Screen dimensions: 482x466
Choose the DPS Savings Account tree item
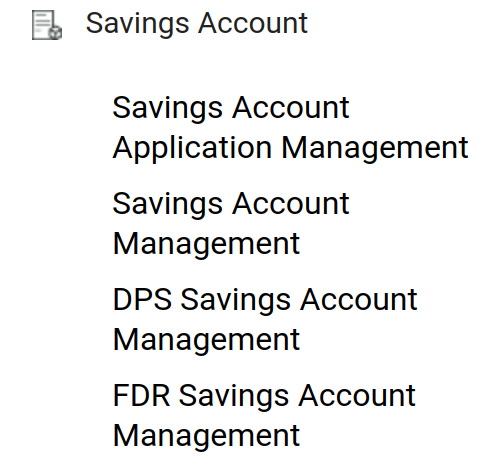[x=265, y=319]
